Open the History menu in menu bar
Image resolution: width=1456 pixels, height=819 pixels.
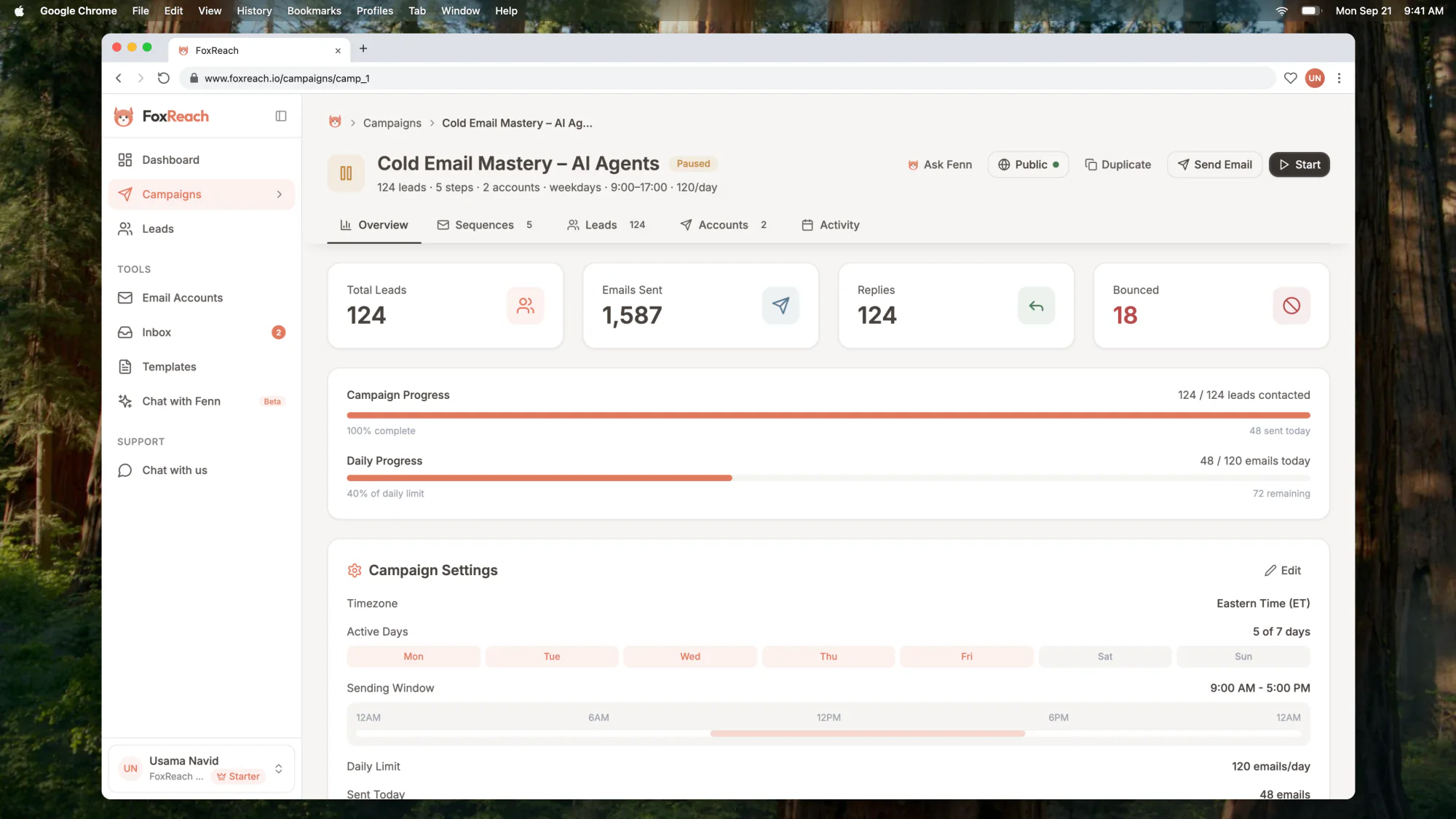(x=254, y=11)
